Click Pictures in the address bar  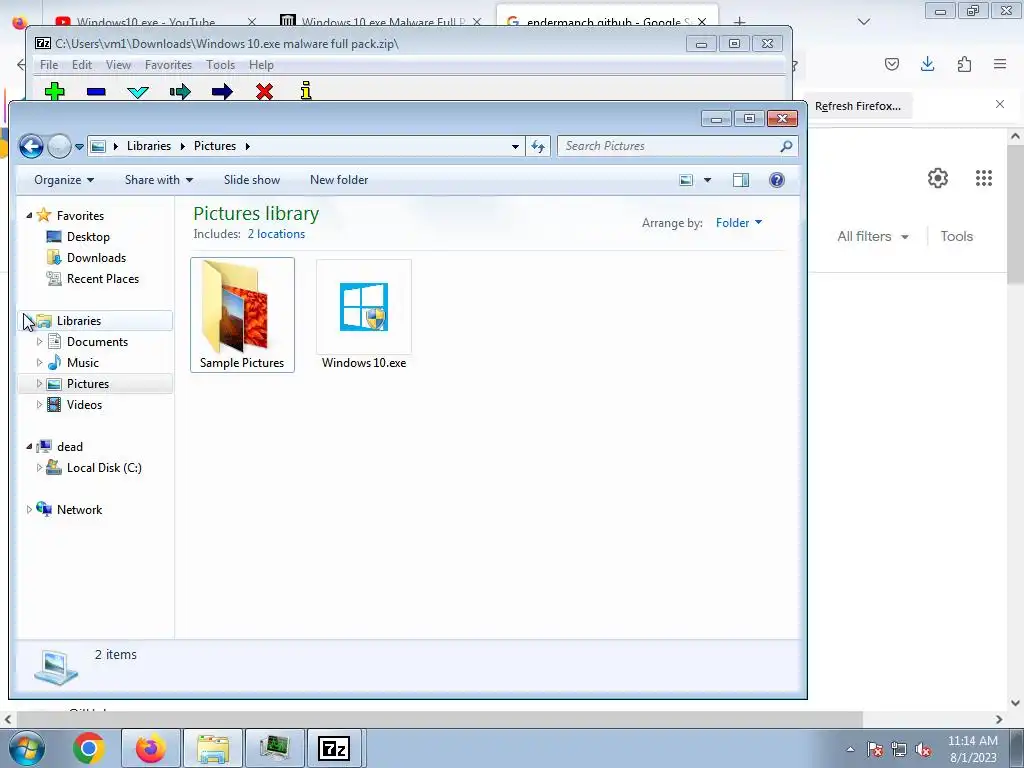pos(215,146)
